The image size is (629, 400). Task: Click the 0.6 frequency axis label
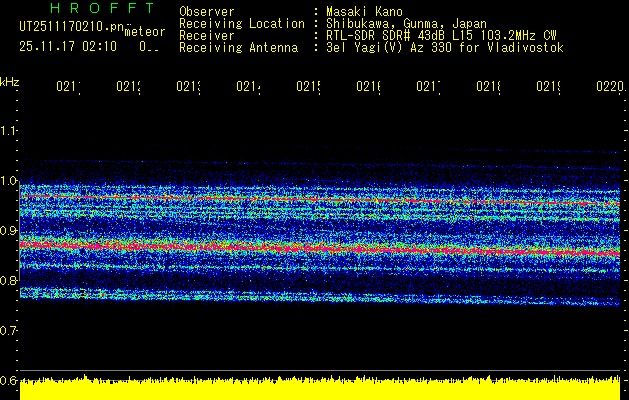pos(9,380)
